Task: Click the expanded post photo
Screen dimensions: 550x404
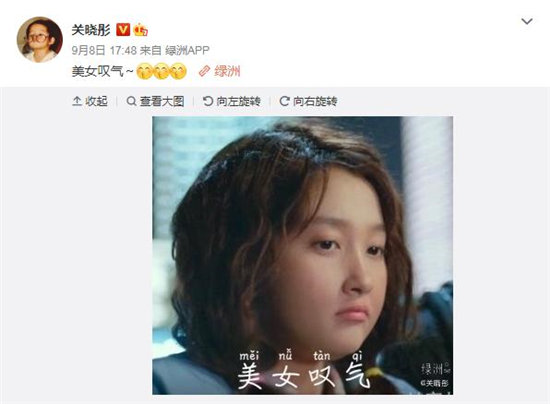Action: coord(303,256)
